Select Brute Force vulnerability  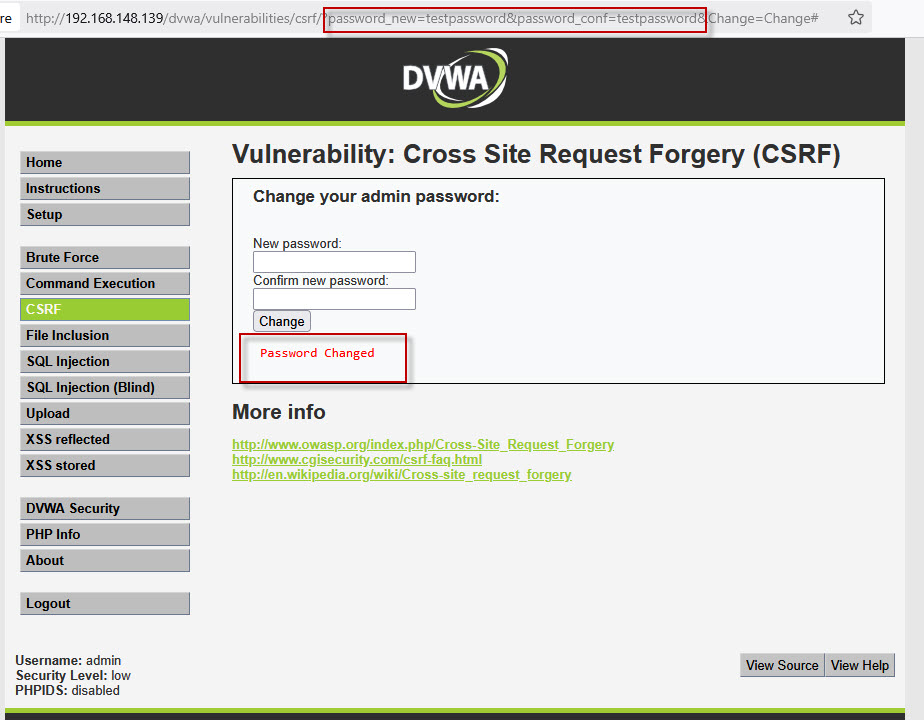click(105, 257)
